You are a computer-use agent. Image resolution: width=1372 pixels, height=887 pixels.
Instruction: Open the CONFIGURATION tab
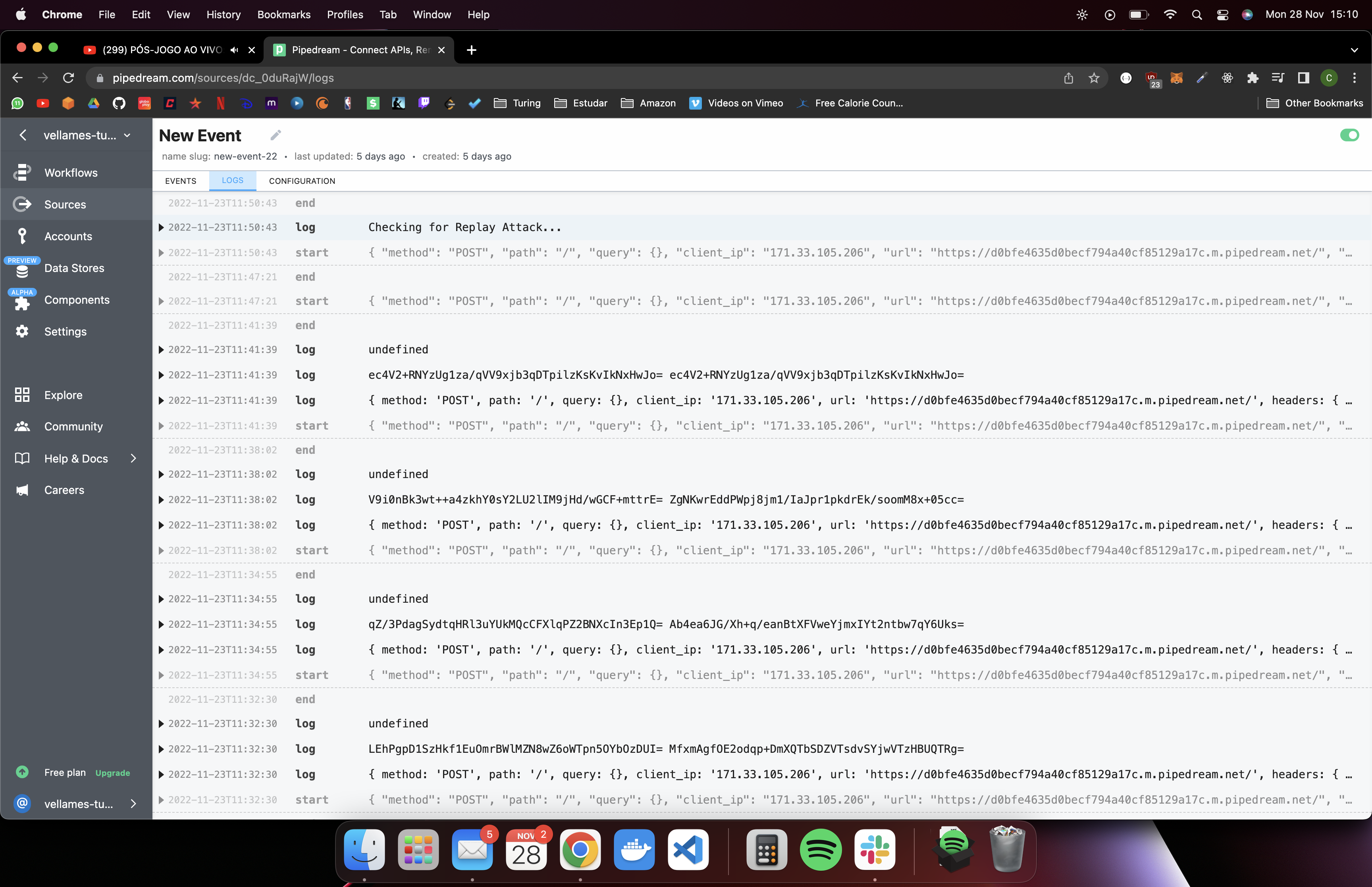pos(302,180)
